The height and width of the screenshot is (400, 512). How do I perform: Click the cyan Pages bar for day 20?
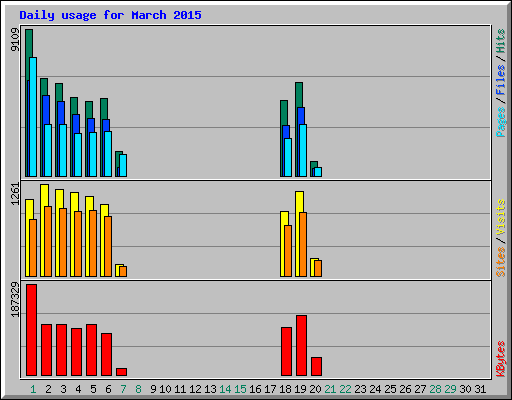point(318,172)
